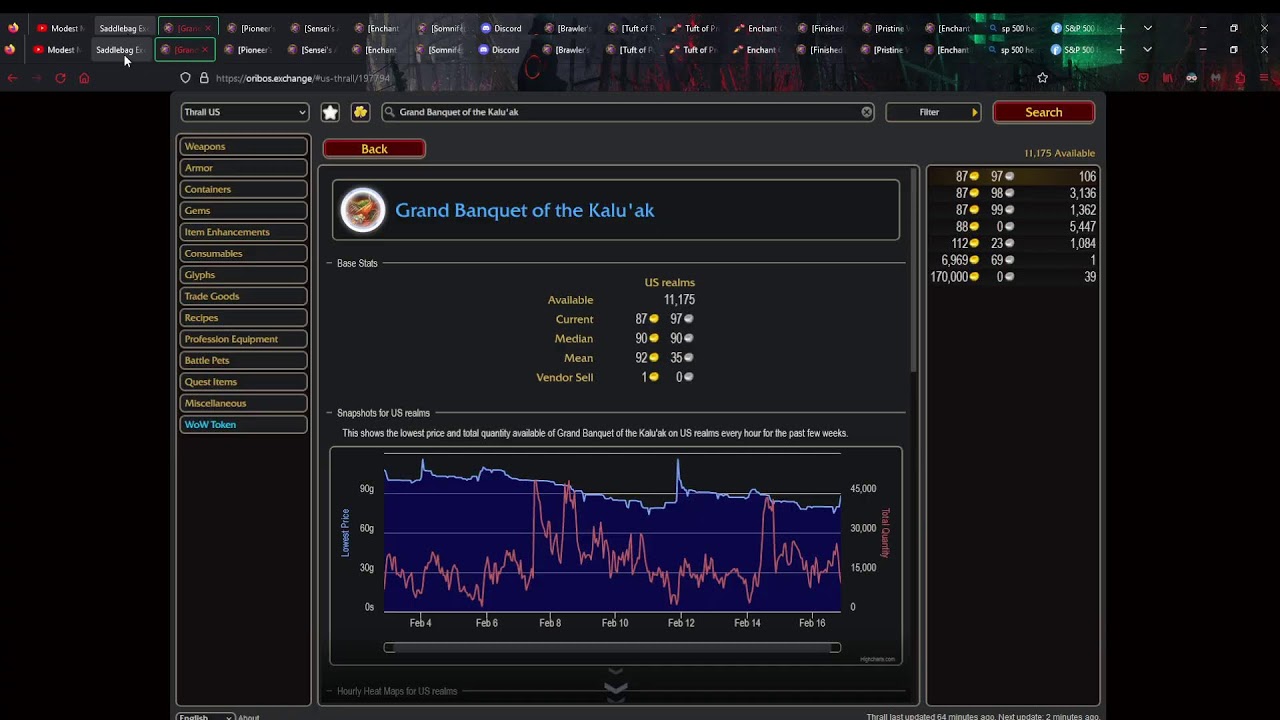Click the red Search button
Viewport: 1280px width, 720px height.
click(1044, 112)
